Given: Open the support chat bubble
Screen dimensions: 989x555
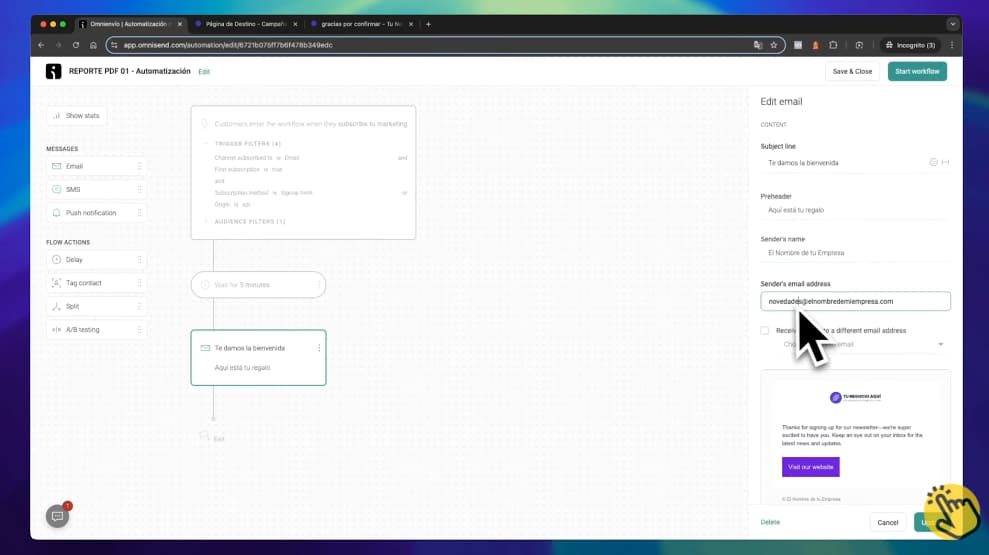Looking at the screenshot, I should [x=57, y=516].
